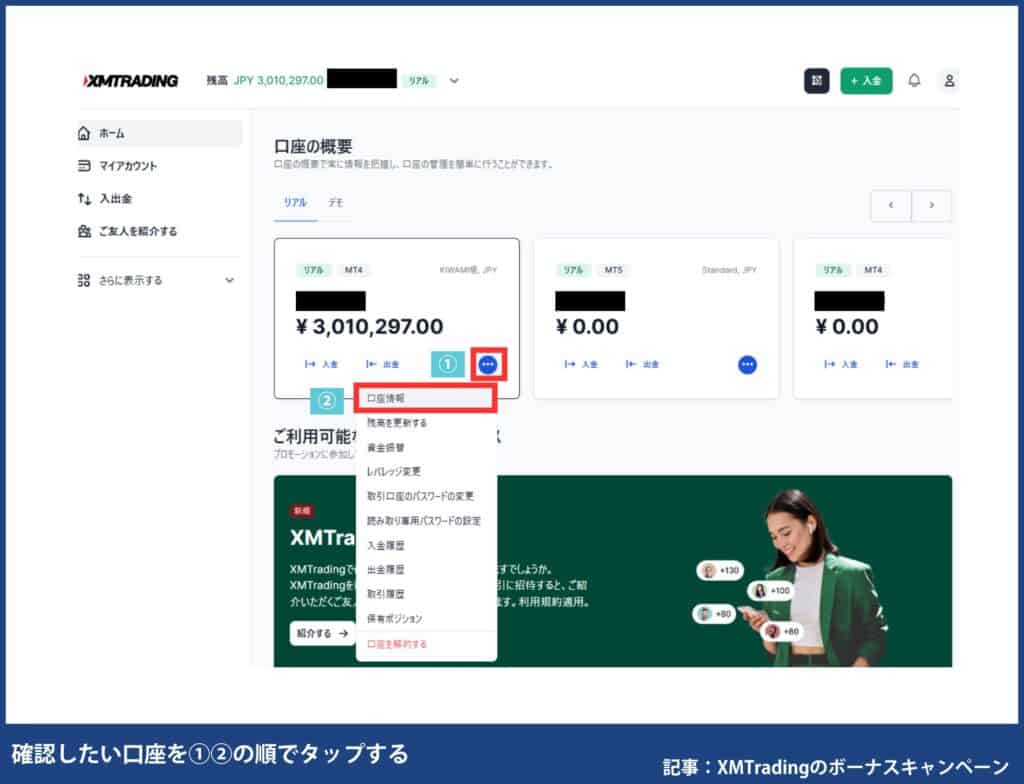The image size is (1024, 784).
Task: Show previous account cards with left arrow
Action: [x=891, y=205]
